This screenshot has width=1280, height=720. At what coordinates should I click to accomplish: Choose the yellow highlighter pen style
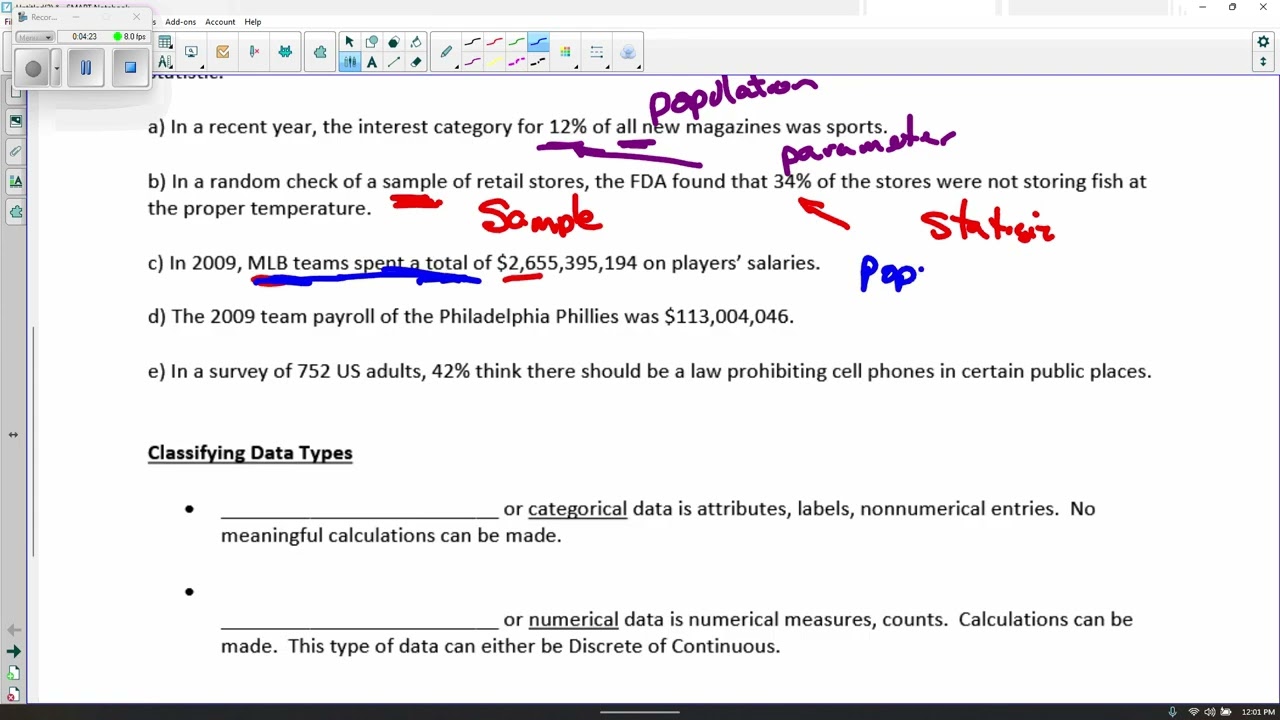(495, 62)
